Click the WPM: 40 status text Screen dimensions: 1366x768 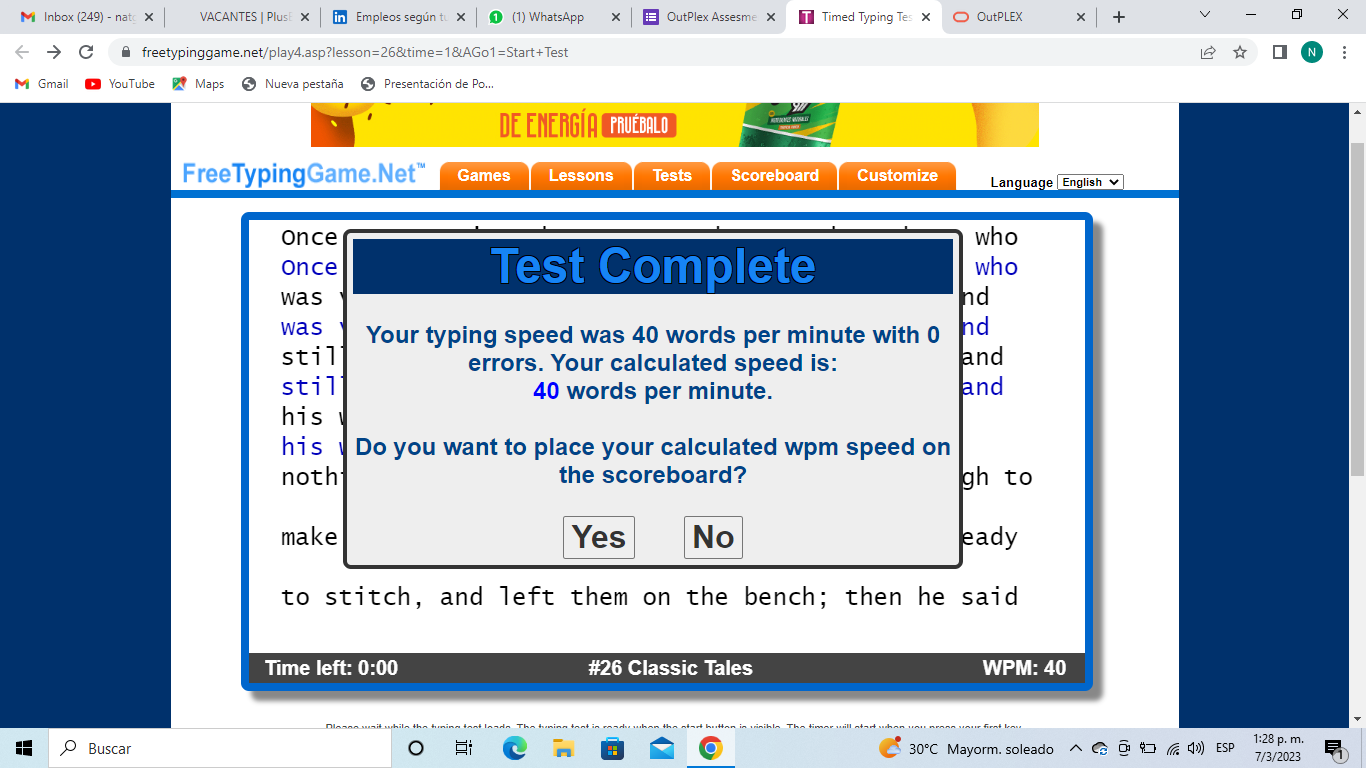point(1024,668)
